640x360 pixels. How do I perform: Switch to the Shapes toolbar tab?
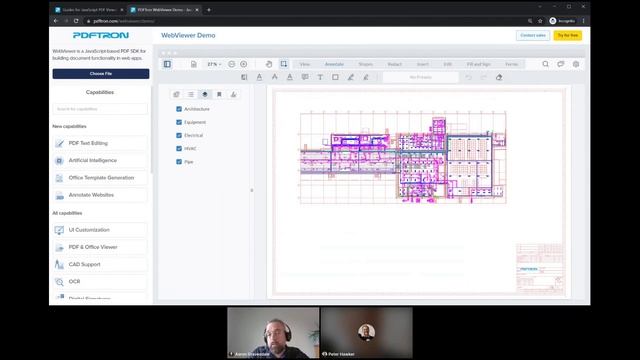click(366, 64)
